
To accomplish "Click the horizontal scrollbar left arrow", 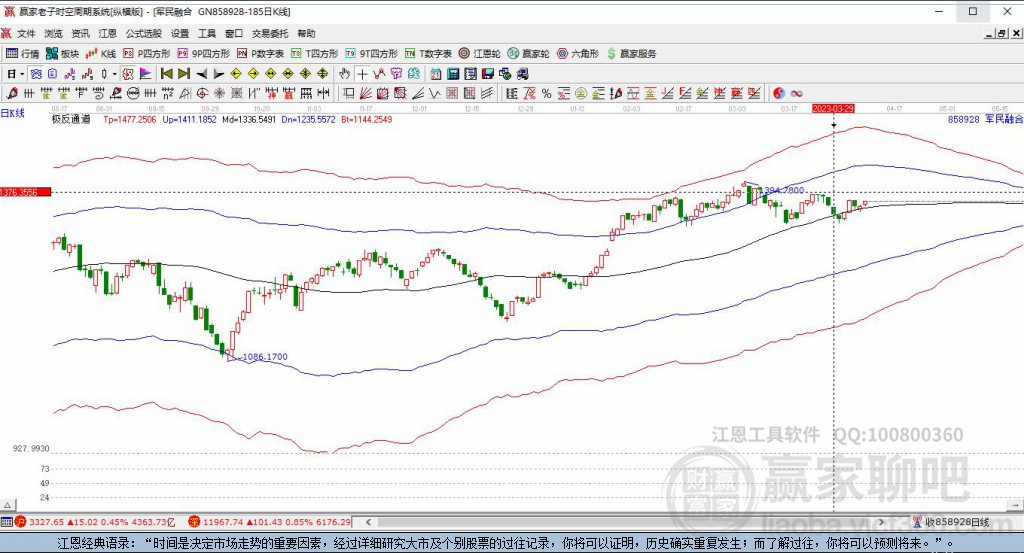I will pos(368,522).
